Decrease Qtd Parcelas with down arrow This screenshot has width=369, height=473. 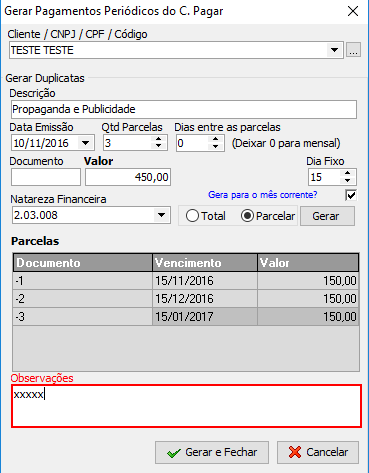[159, 146]
